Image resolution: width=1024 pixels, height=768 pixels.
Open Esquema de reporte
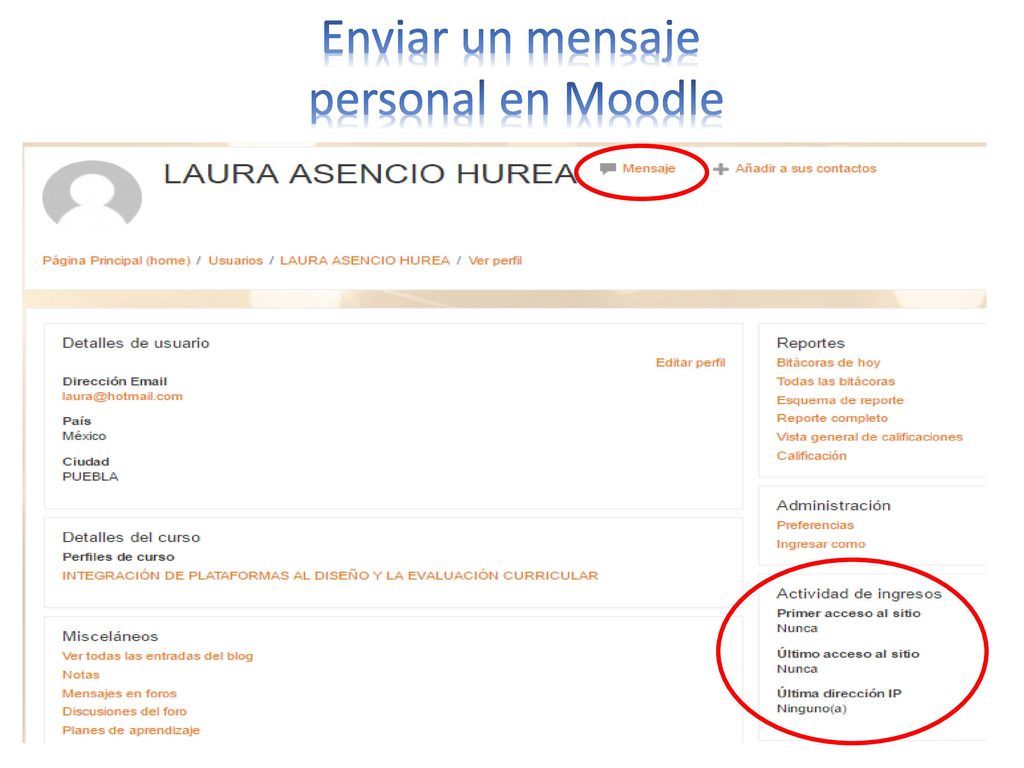840,400
